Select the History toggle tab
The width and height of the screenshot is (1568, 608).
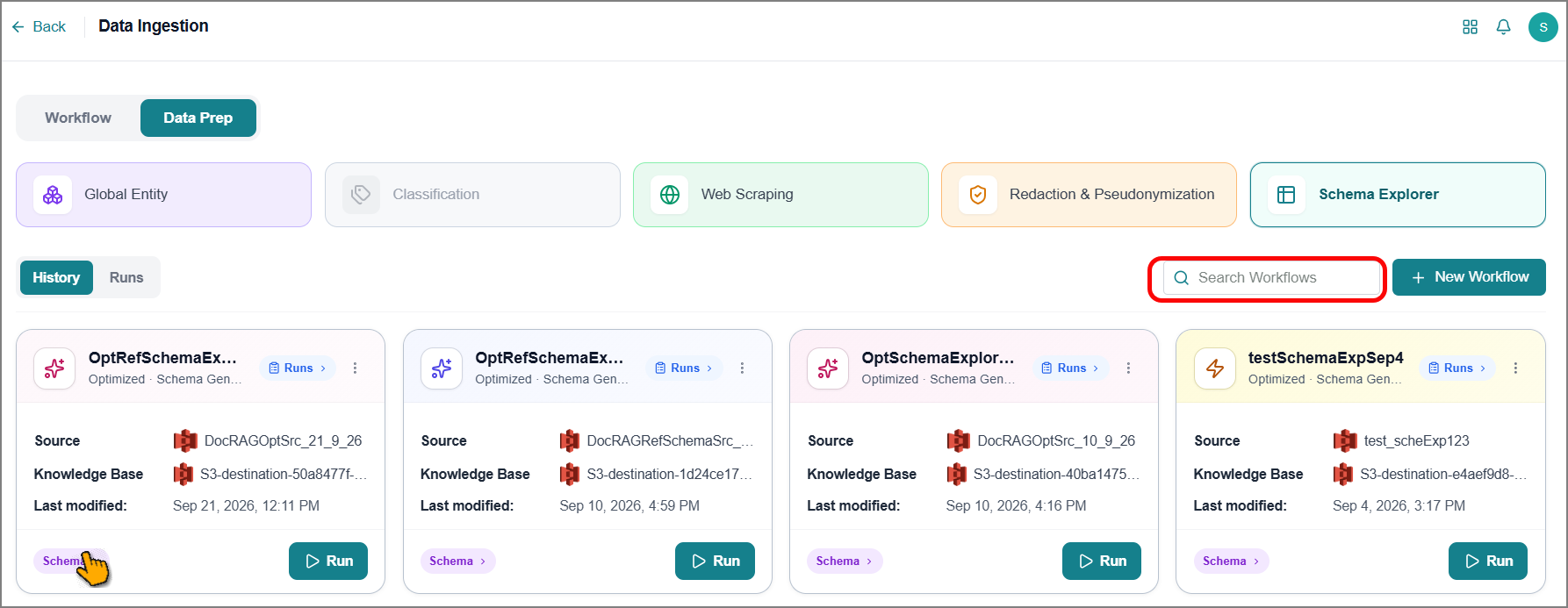56,277
